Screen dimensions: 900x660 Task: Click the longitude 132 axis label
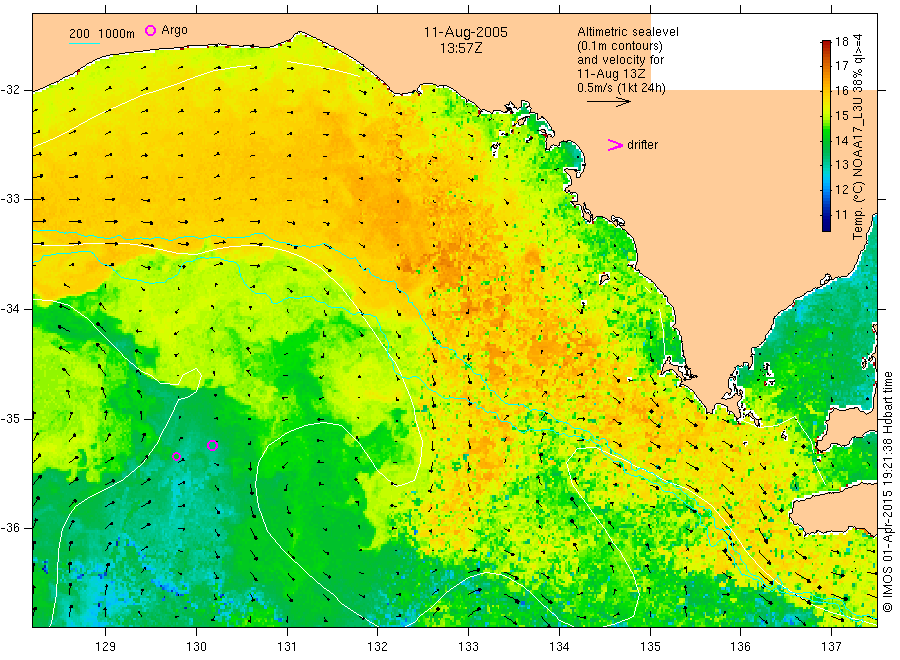378,647
